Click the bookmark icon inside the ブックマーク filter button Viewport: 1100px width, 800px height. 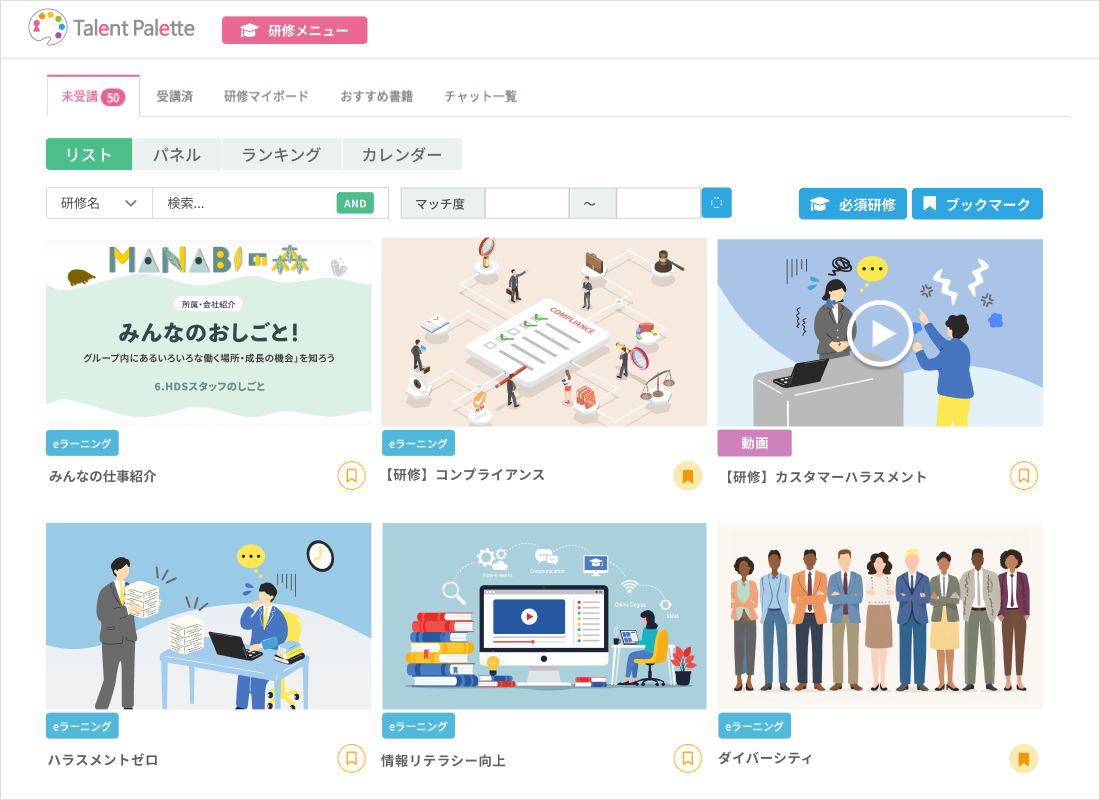(x=931, y=203)
